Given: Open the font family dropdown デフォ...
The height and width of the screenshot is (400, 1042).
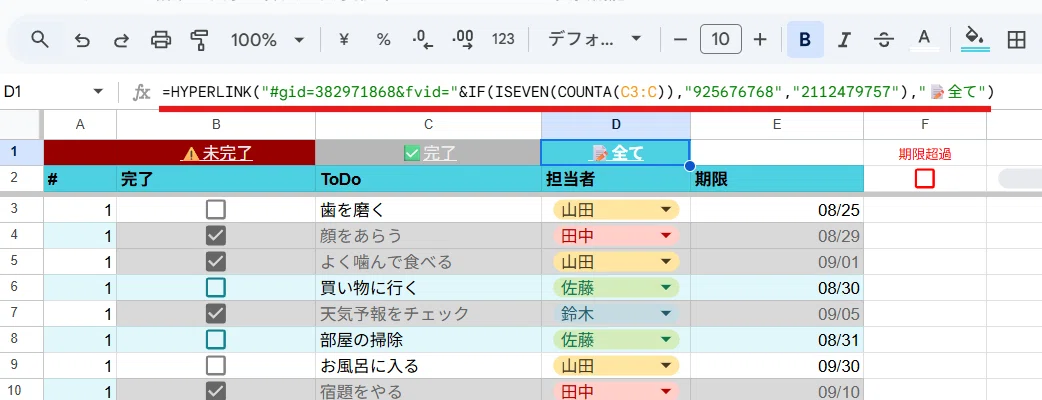Looking at the screenshot, I should point(595,40).
